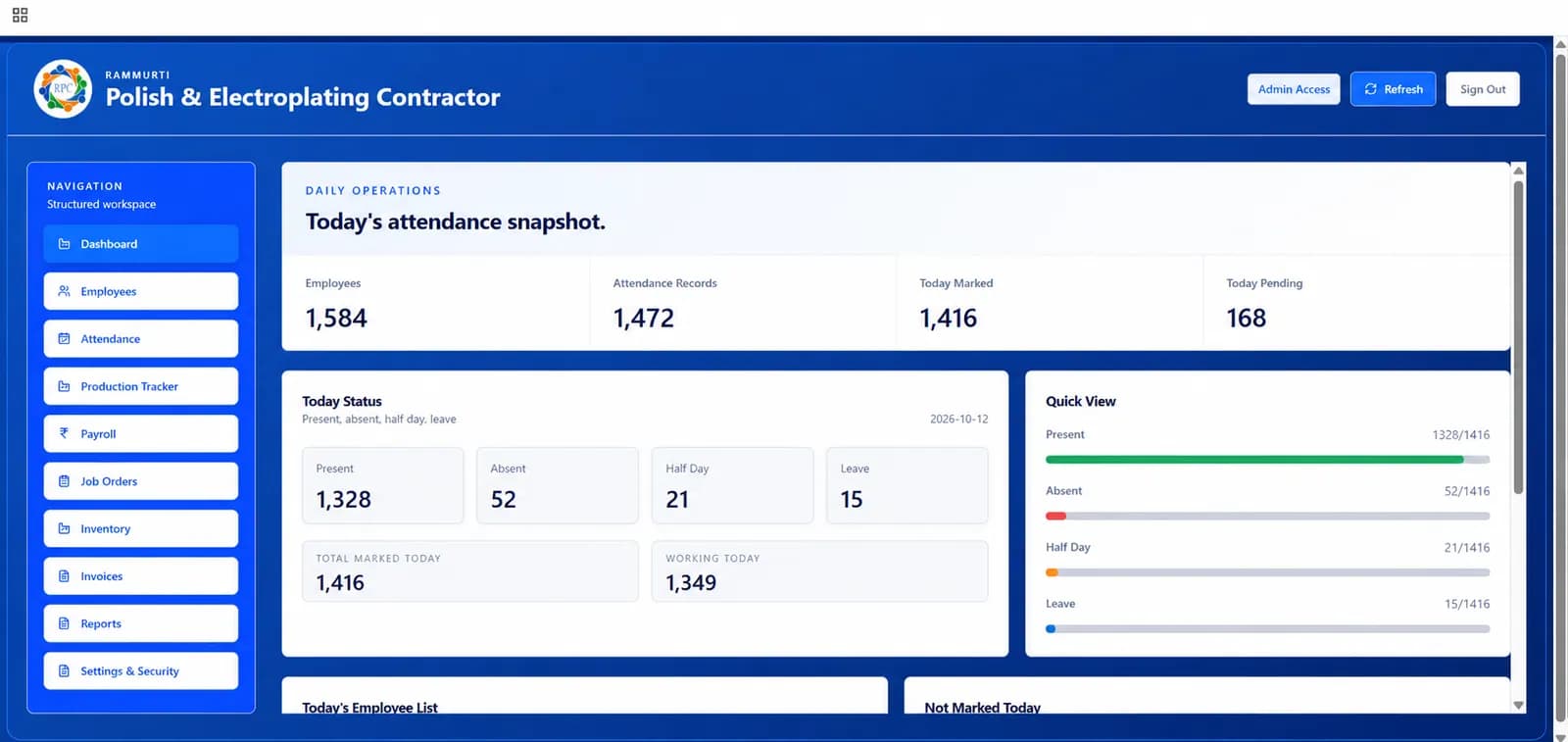Click the Settings & Security document icon
This screenshot has height=742, width=1568.
click(64, 671)
